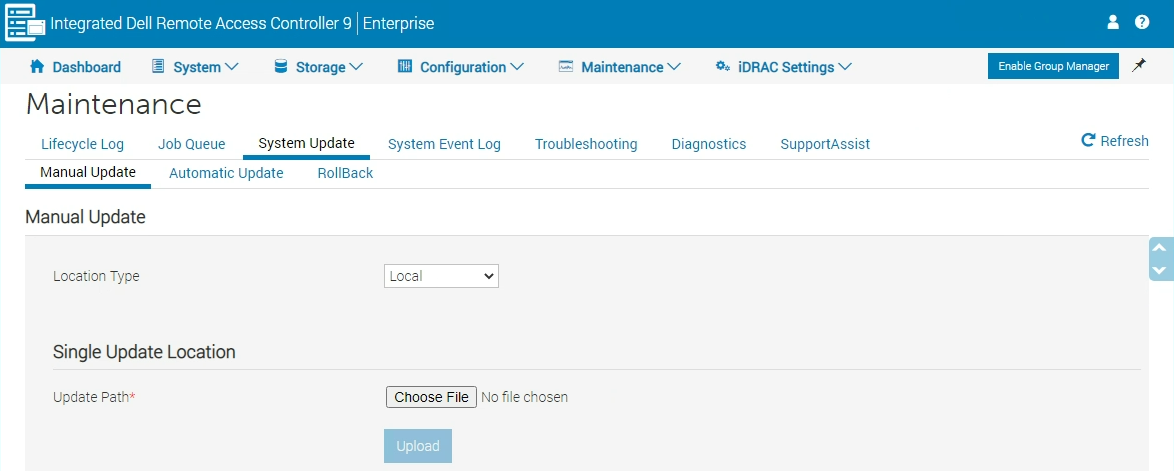Select the Automatic Update tab
The height and width of the screenshot is (471, 1174).
[226, 173]
